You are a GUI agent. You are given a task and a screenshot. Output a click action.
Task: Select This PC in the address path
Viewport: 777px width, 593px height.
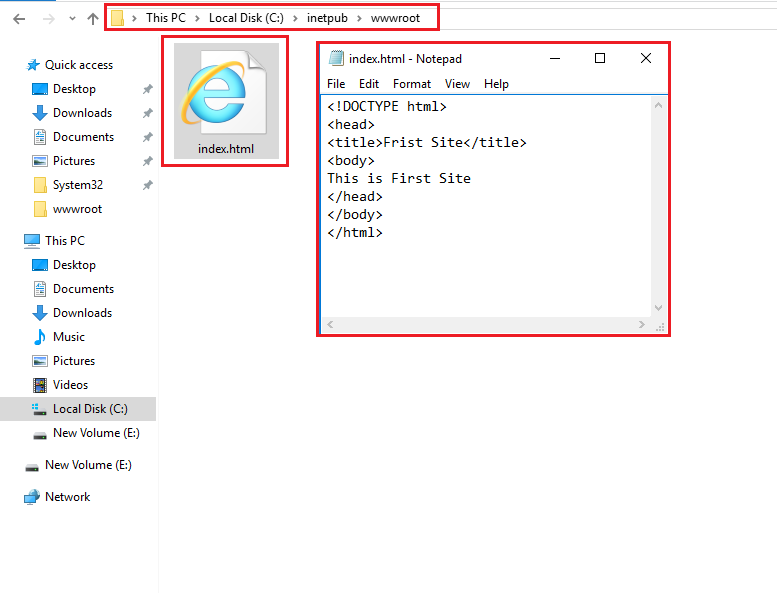tap(166, 18)
